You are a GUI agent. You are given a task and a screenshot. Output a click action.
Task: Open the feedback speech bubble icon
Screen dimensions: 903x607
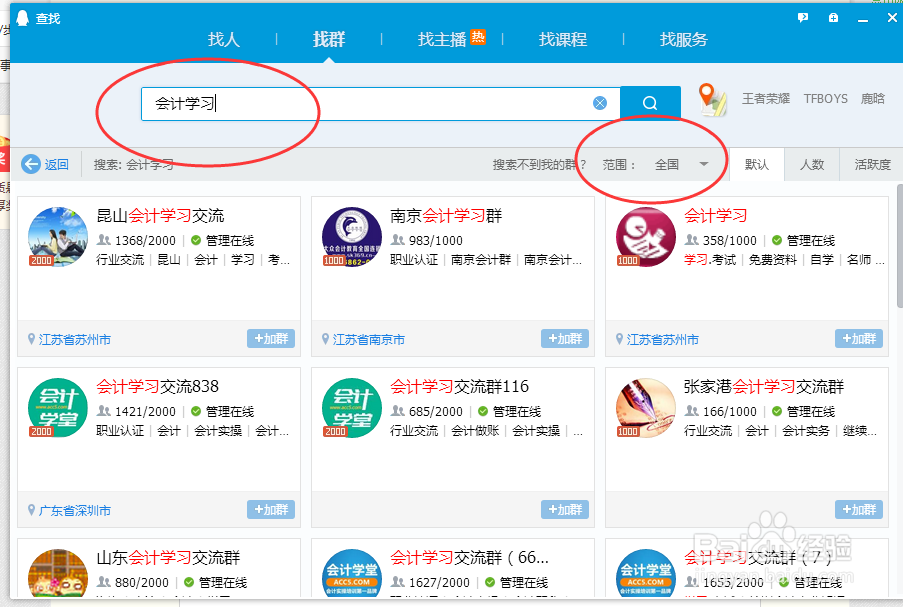pyautogui.click(x=803, y=18)
